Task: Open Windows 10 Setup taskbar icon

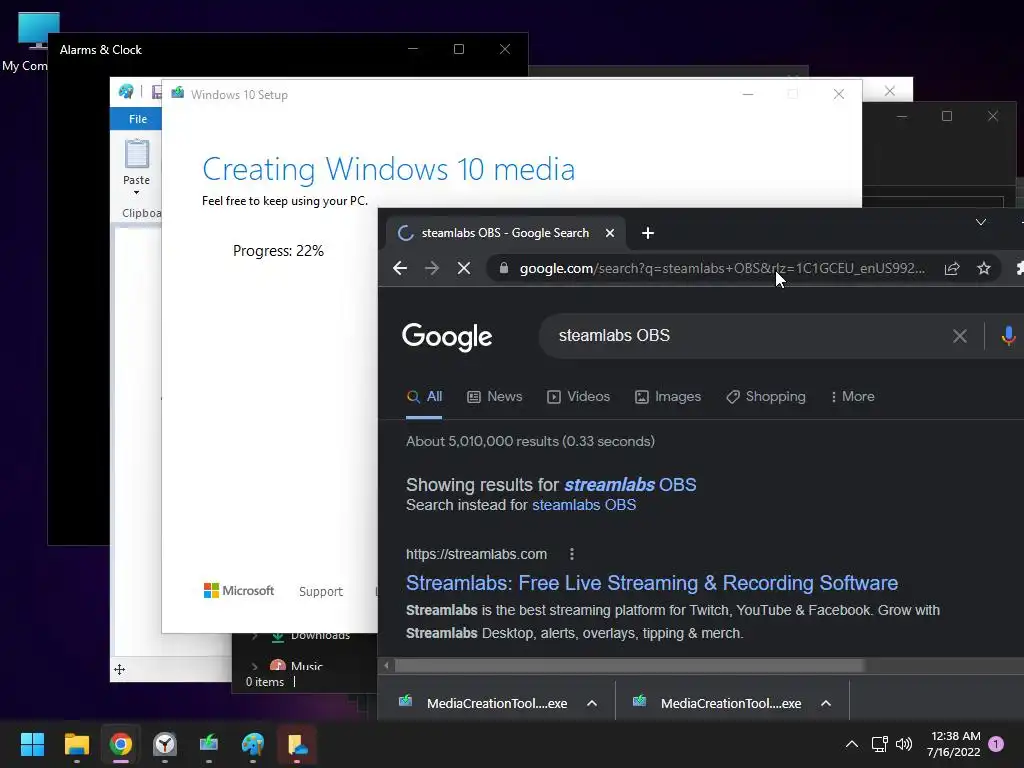Action: 209,744
